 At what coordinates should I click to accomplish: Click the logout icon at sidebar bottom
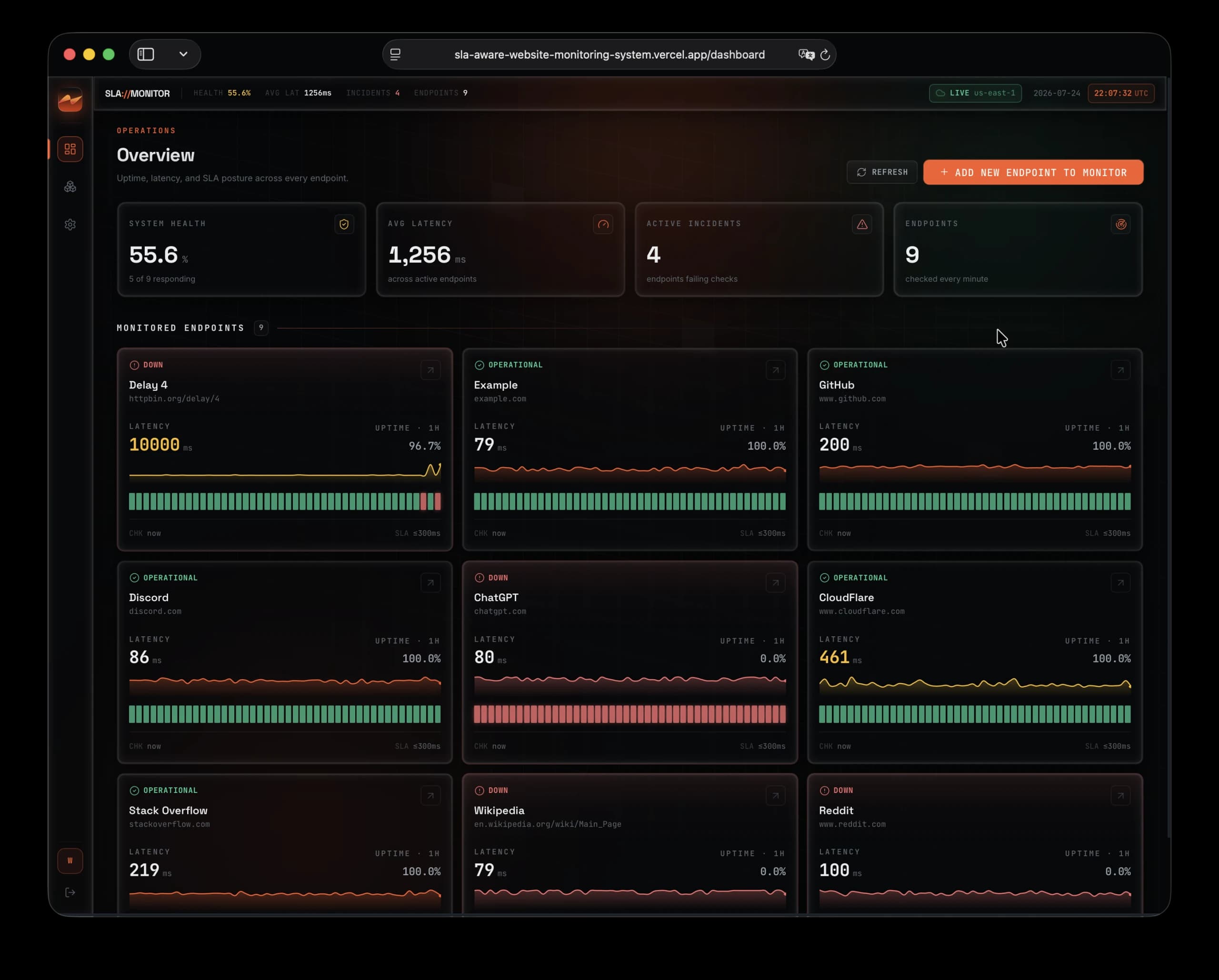click(70, 892)
